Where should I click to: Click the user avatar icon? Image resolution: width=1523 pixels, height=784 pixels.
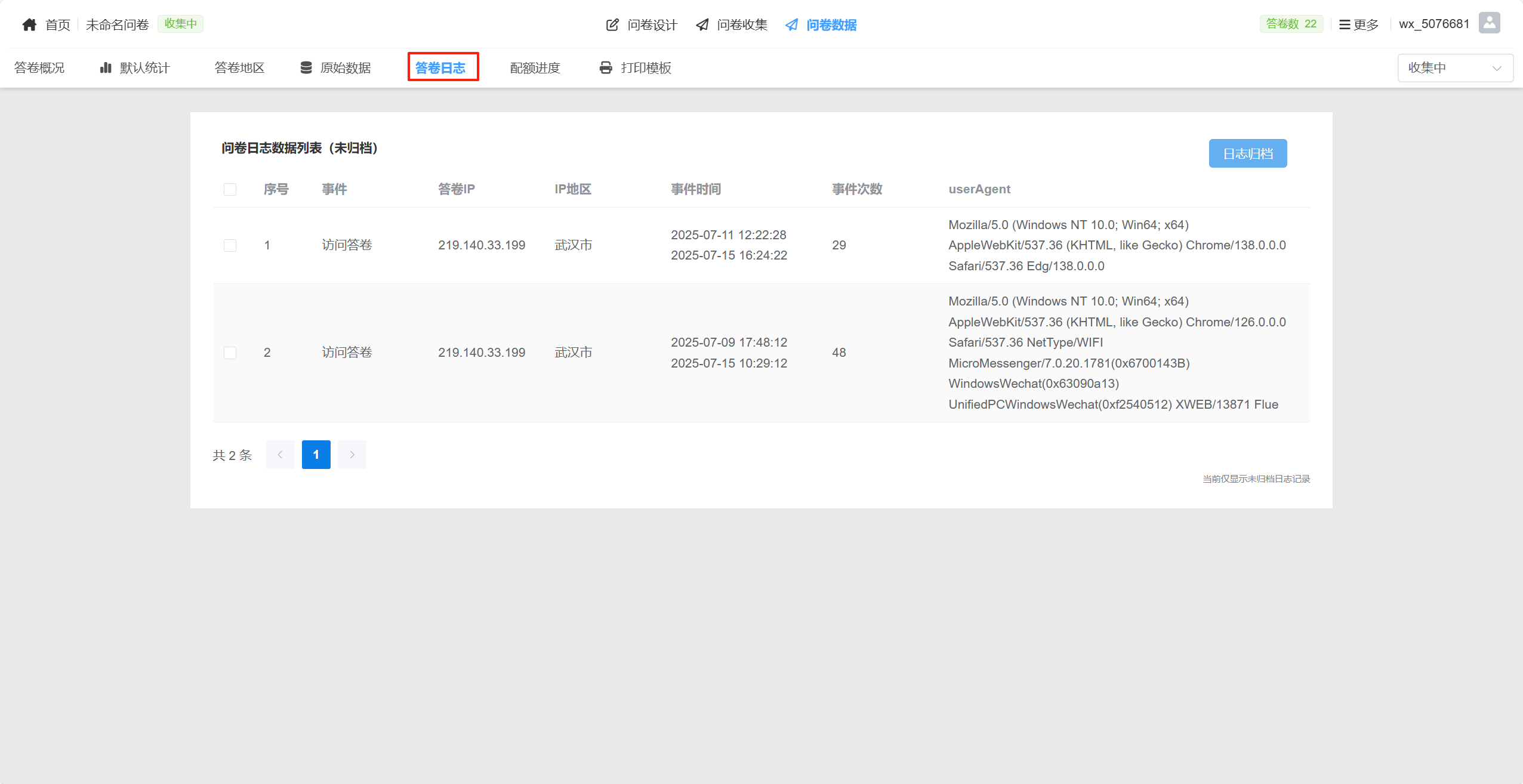coord(1489,23)
